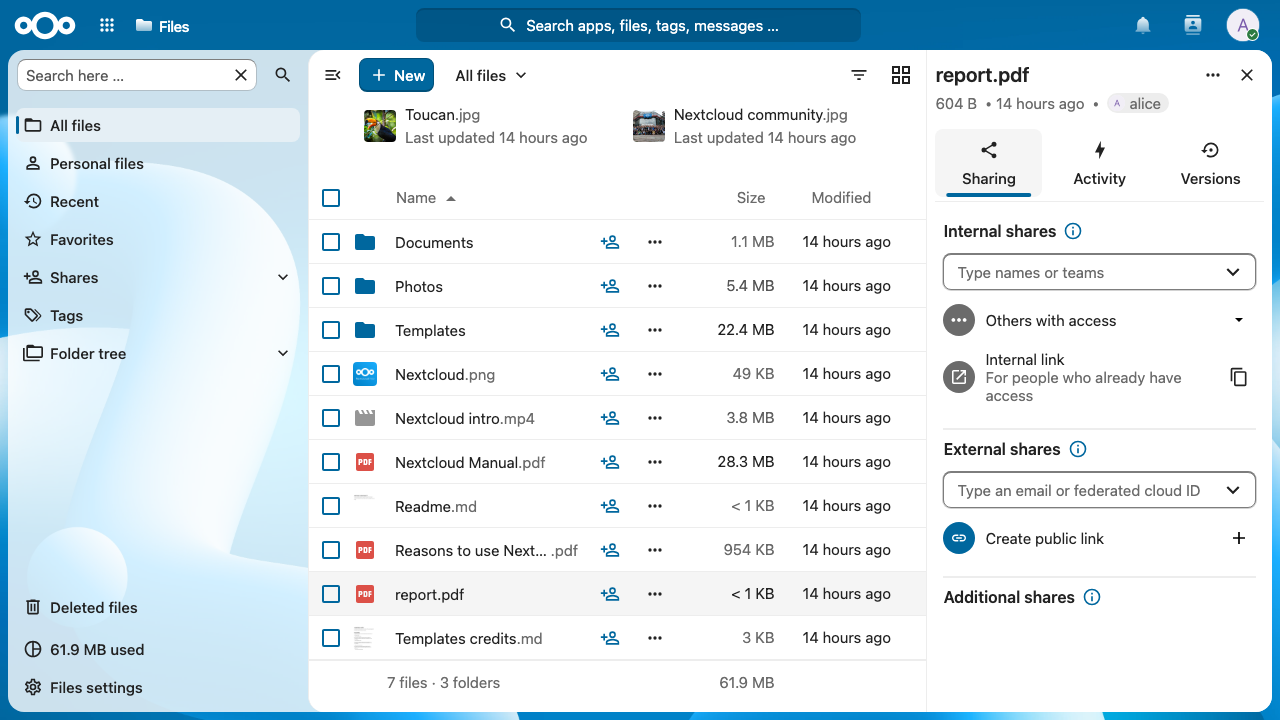The width and height of the screenshot is (1280, 720).
Task: Open share icon for Nextcloud Manual.pdf
Action: [610, 462]
